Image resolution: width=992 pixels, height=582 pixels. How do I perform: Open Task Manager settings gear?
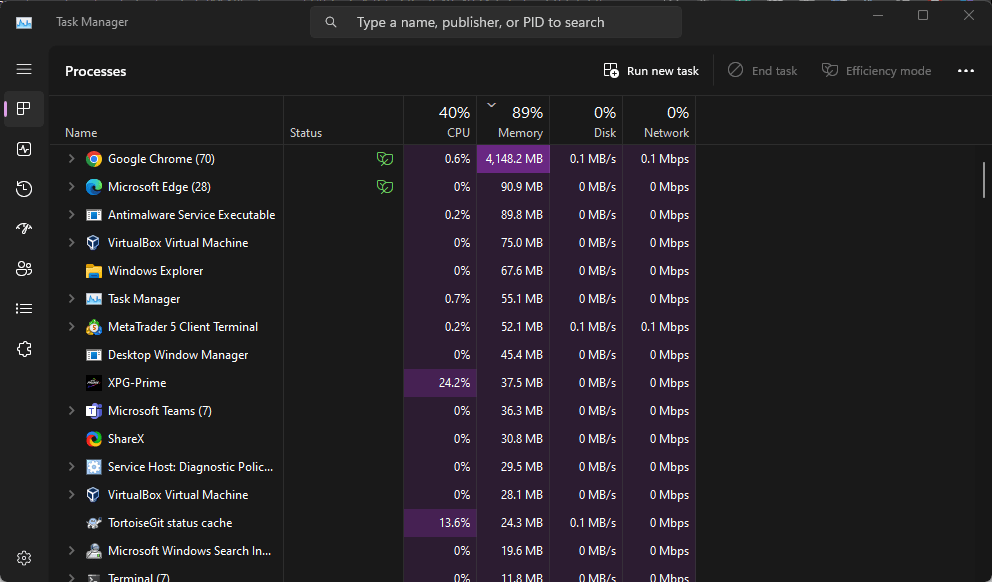point(24,558)
